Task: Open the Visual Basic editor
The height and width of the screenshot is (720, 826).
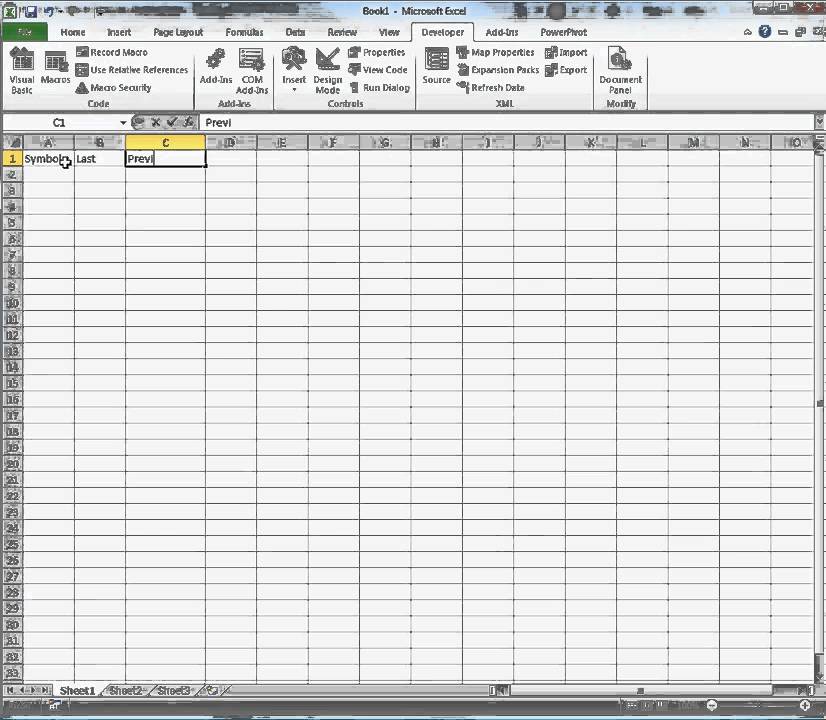Action: tap(22, 71)
